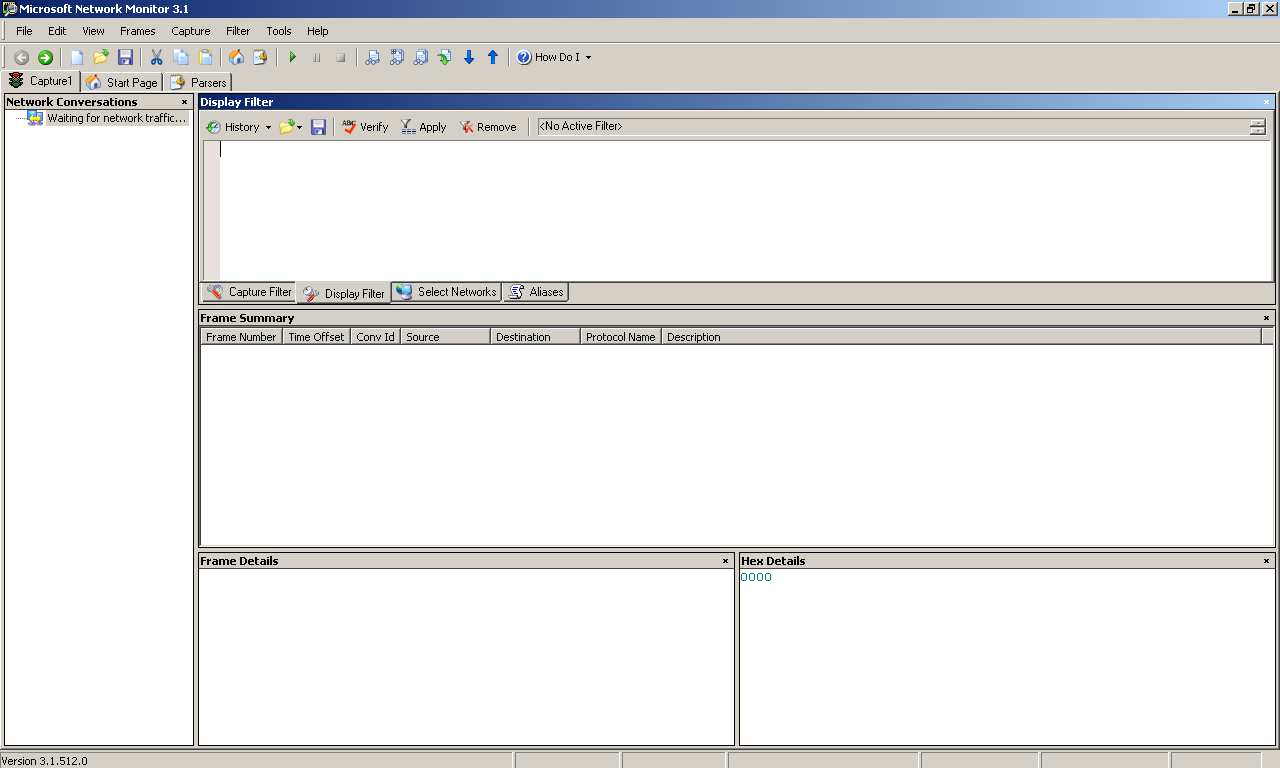Open the How Do I help dropdown

pos(554,58)
